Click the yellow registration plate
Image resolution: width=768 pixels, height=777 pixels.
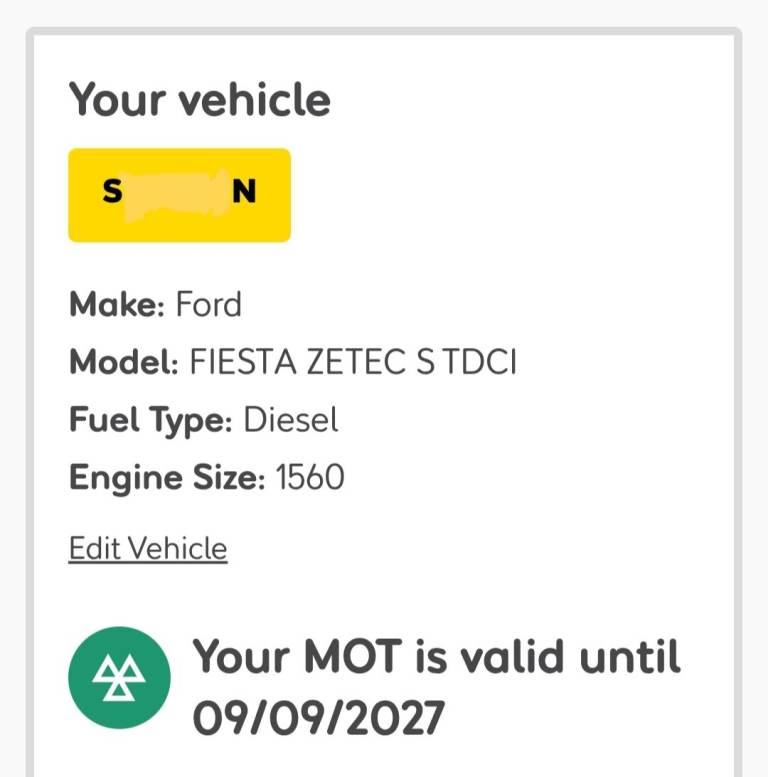[179, 195]
